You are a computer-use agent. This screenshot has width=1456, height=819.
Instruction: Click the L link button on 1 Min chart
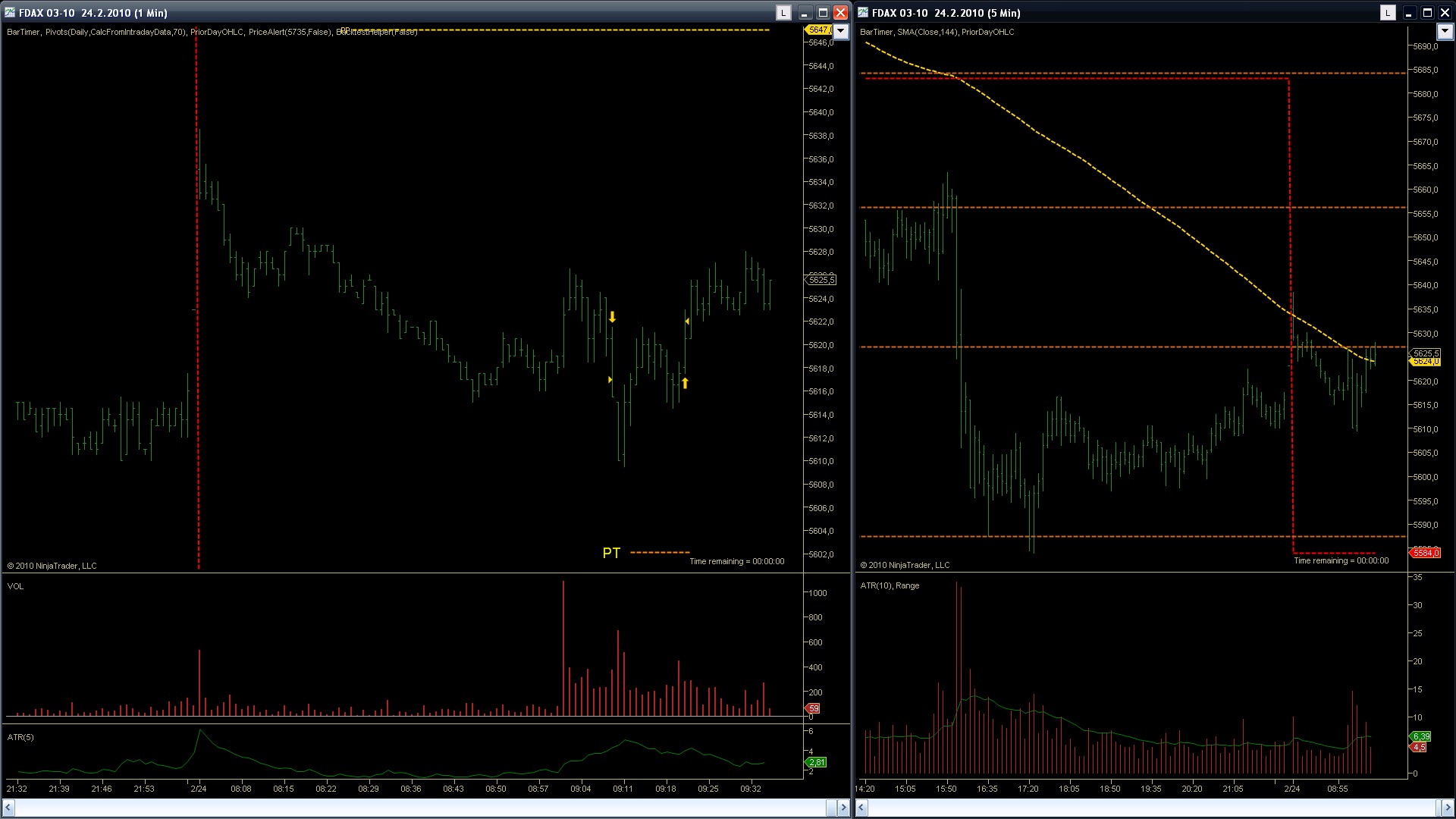coord(783,13)
